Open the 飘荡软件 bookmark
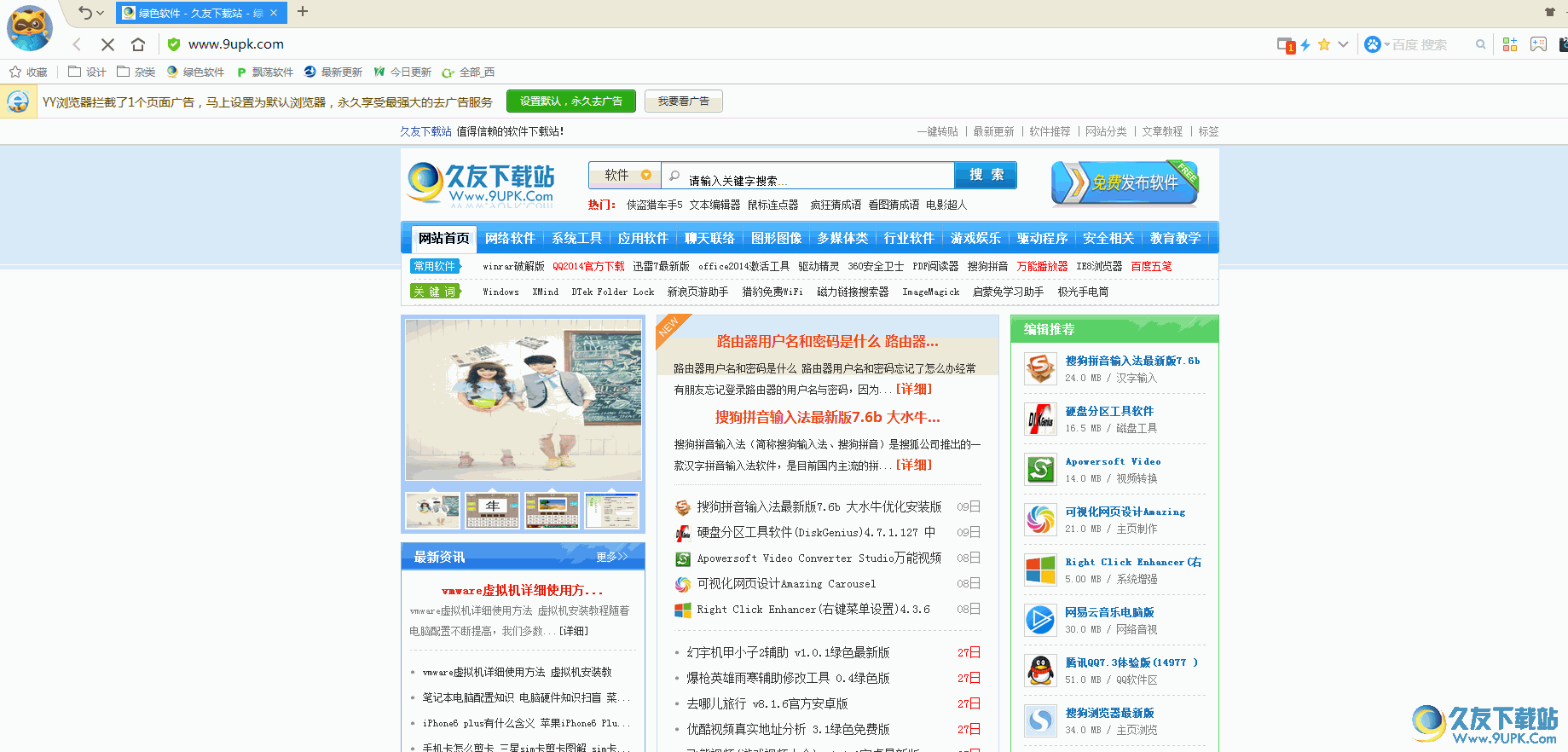 265,72
